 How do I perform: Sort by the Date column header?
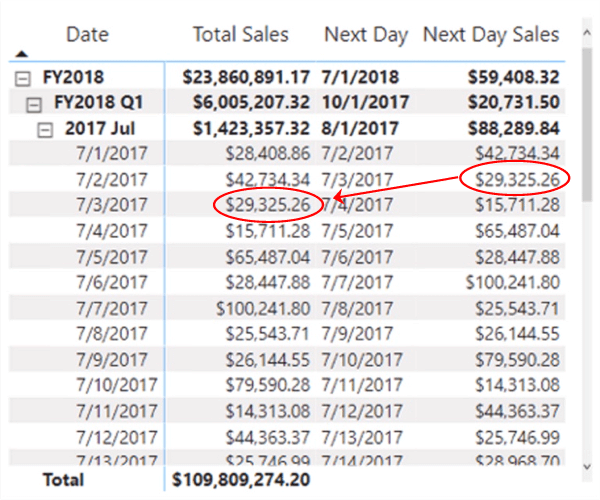tap(88, 35)
